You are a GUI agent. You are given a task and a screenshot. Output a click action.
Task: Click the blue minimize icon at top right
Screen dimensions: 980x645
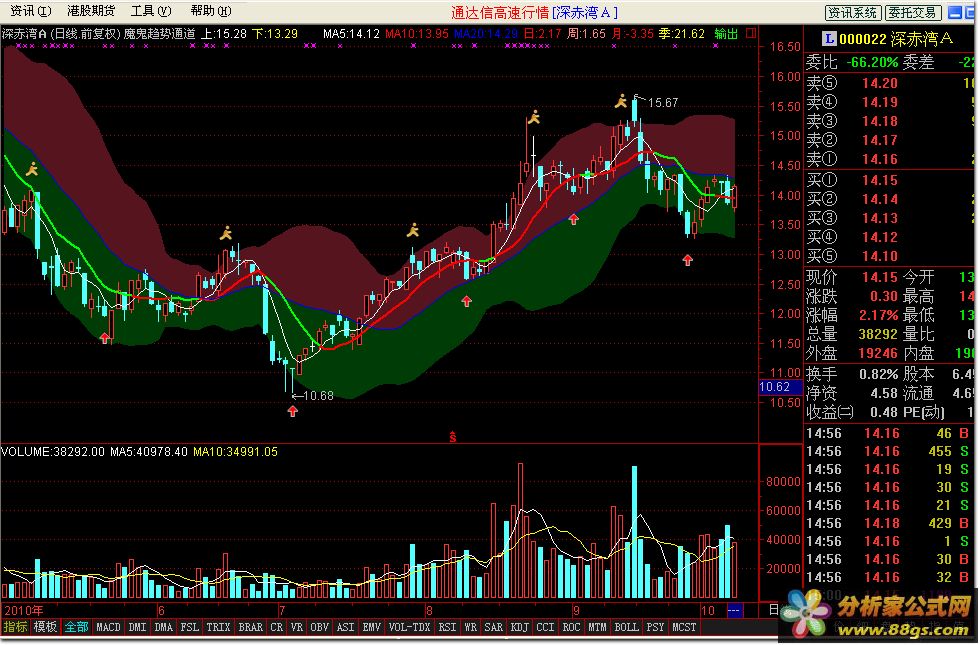point(955,12)
